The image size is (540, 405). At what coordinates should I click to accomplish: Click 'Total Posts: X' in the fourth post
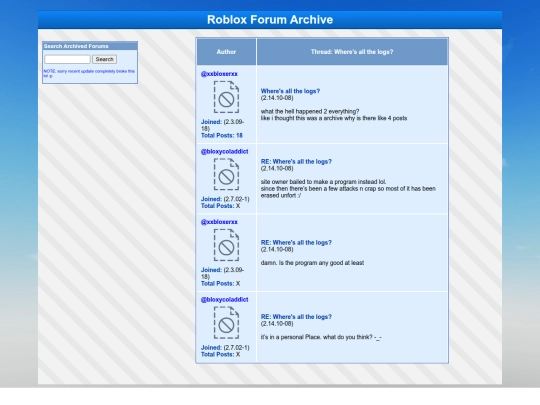pos(220,354)
